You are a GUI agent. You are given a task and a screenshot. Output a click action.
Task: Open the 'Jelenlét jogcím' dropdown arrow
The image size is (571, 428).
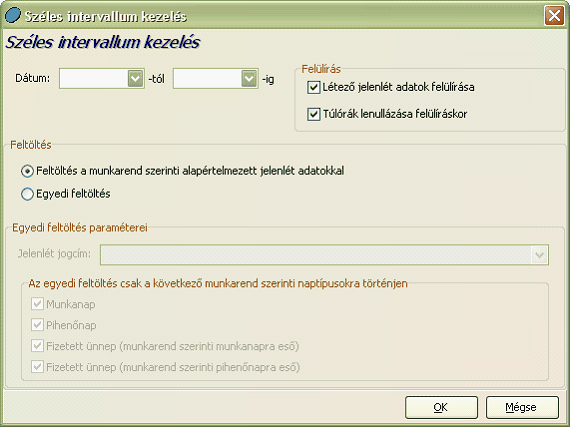(539, 255)
